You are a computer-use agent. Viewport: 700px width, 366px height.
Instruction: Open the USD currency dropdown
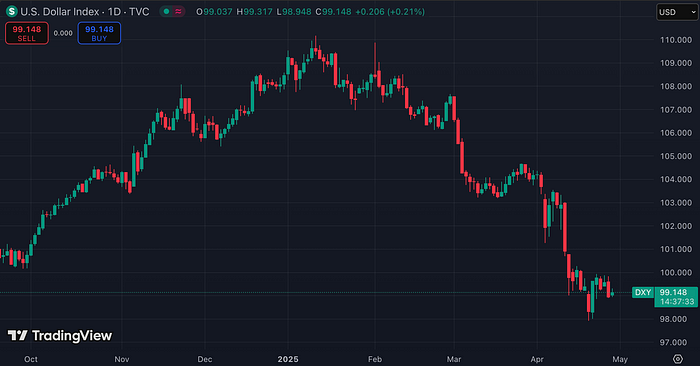(677, 12)
